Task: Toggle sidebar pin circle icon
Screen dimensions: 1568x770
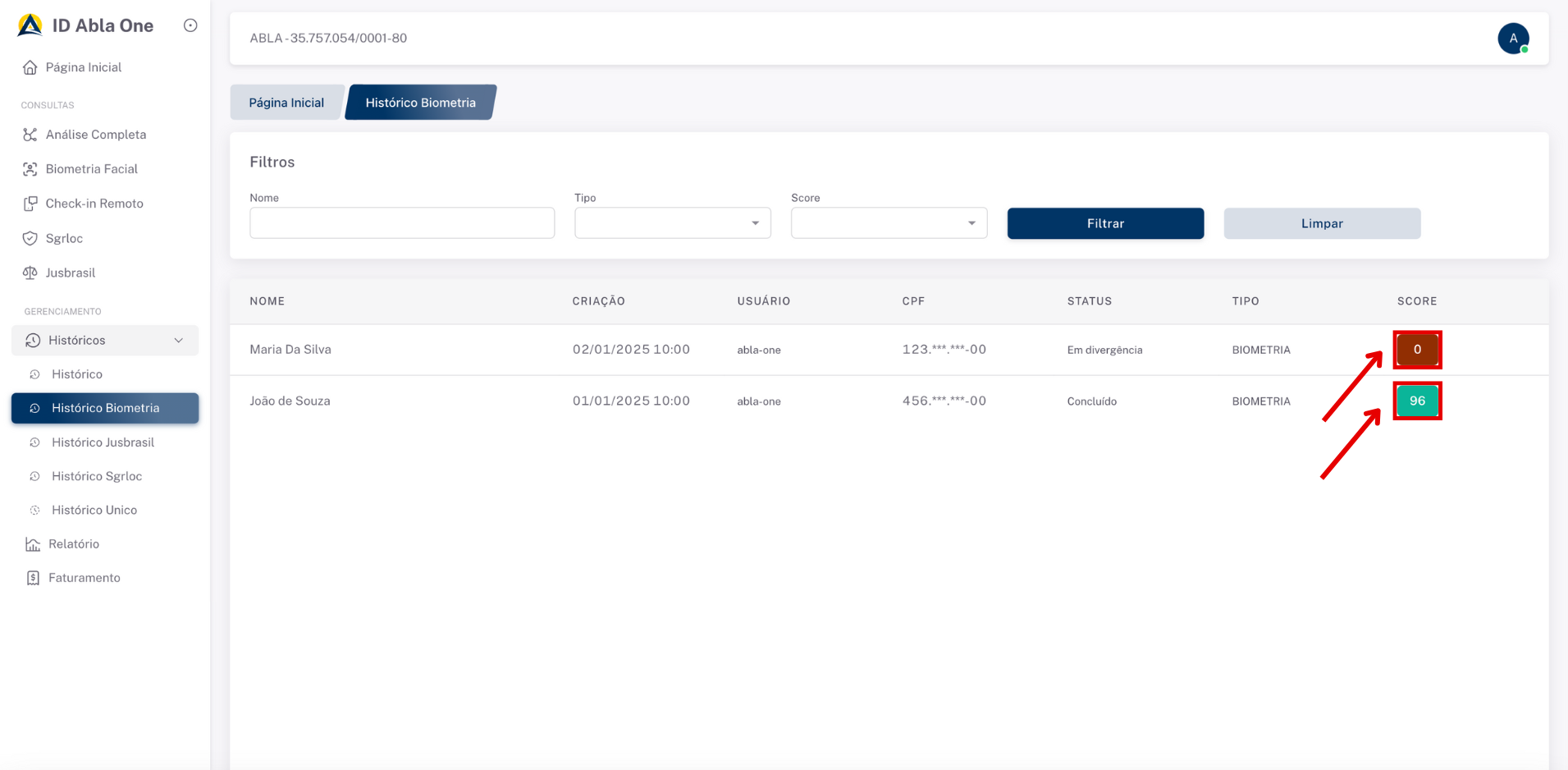Action: click(190, 25)
